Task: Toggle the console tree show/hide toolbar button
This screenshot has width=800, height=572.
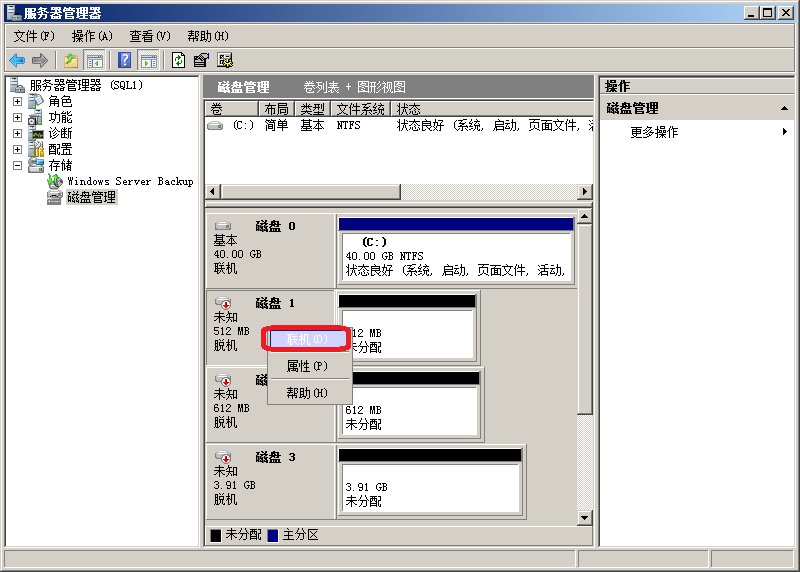Action: click(95, 60)
